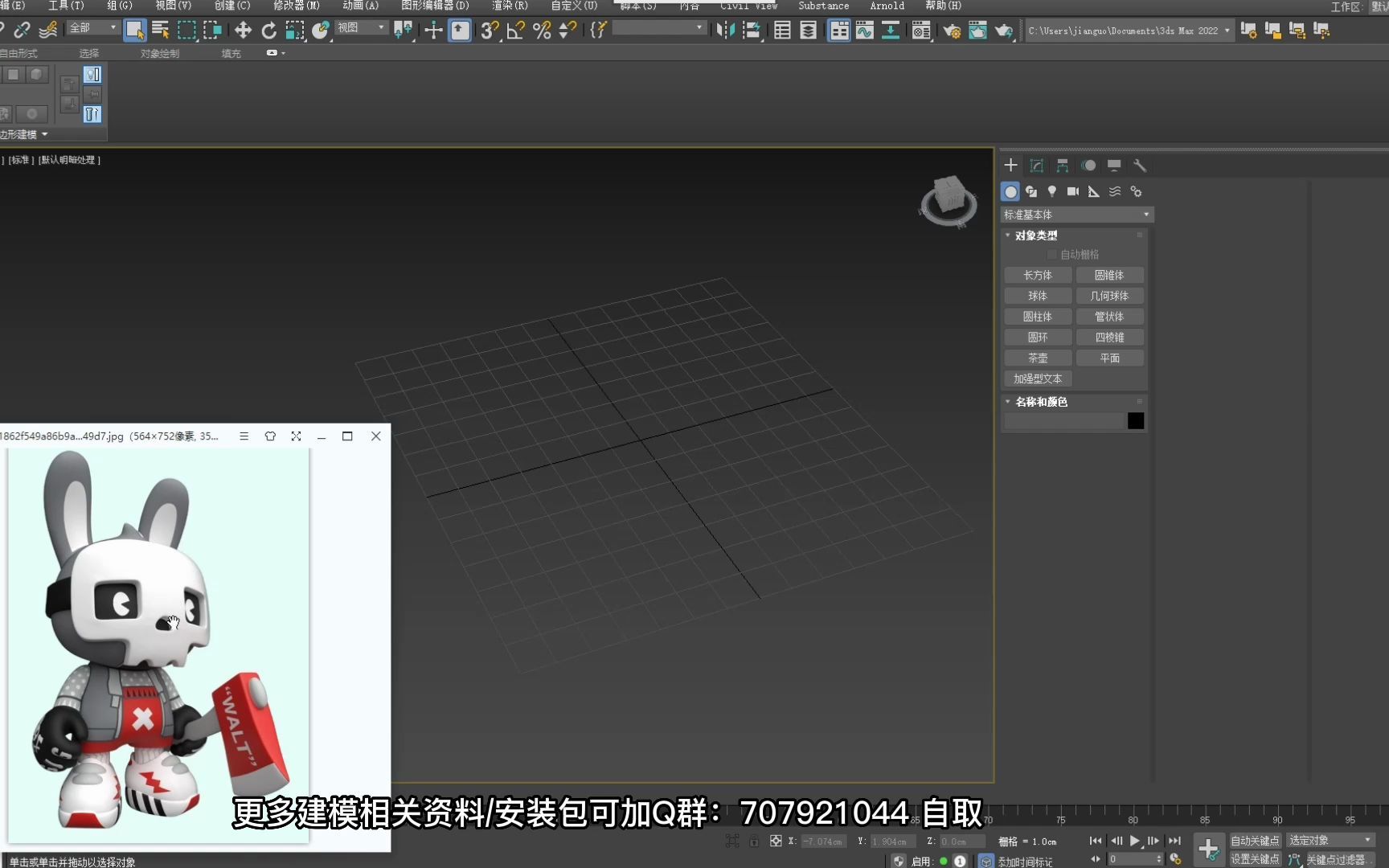1389x868 pixels.
Task: Click the 平面 plane button
Action: tap(1110, 358)
